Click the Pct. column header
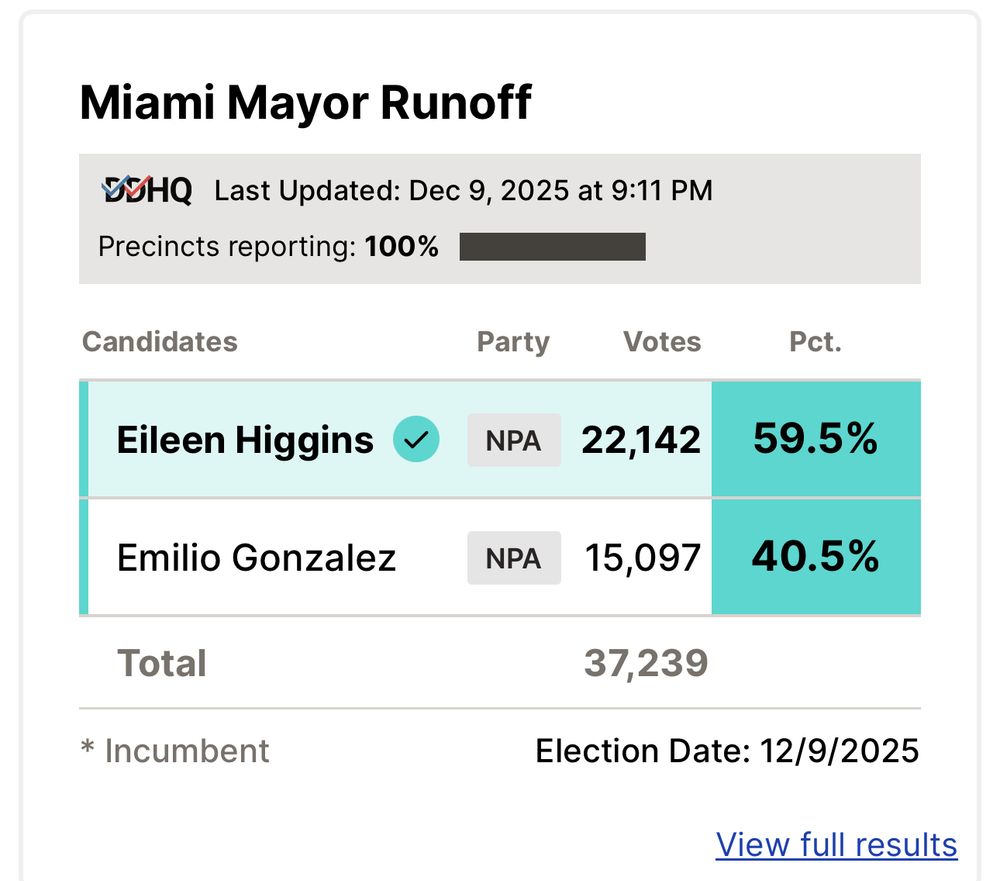 point(815,342)
